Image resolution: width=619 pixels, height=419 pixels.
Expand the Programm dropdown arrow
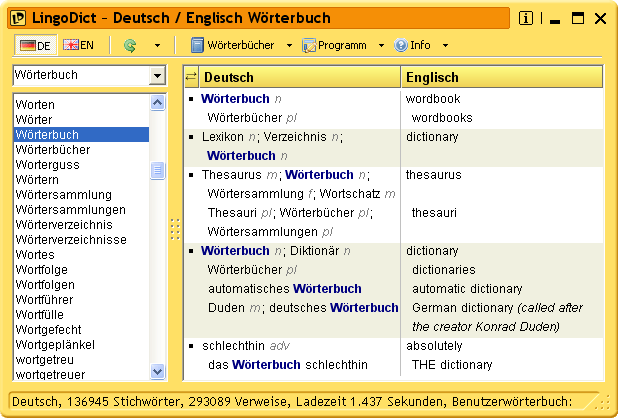tap(381, 45)
